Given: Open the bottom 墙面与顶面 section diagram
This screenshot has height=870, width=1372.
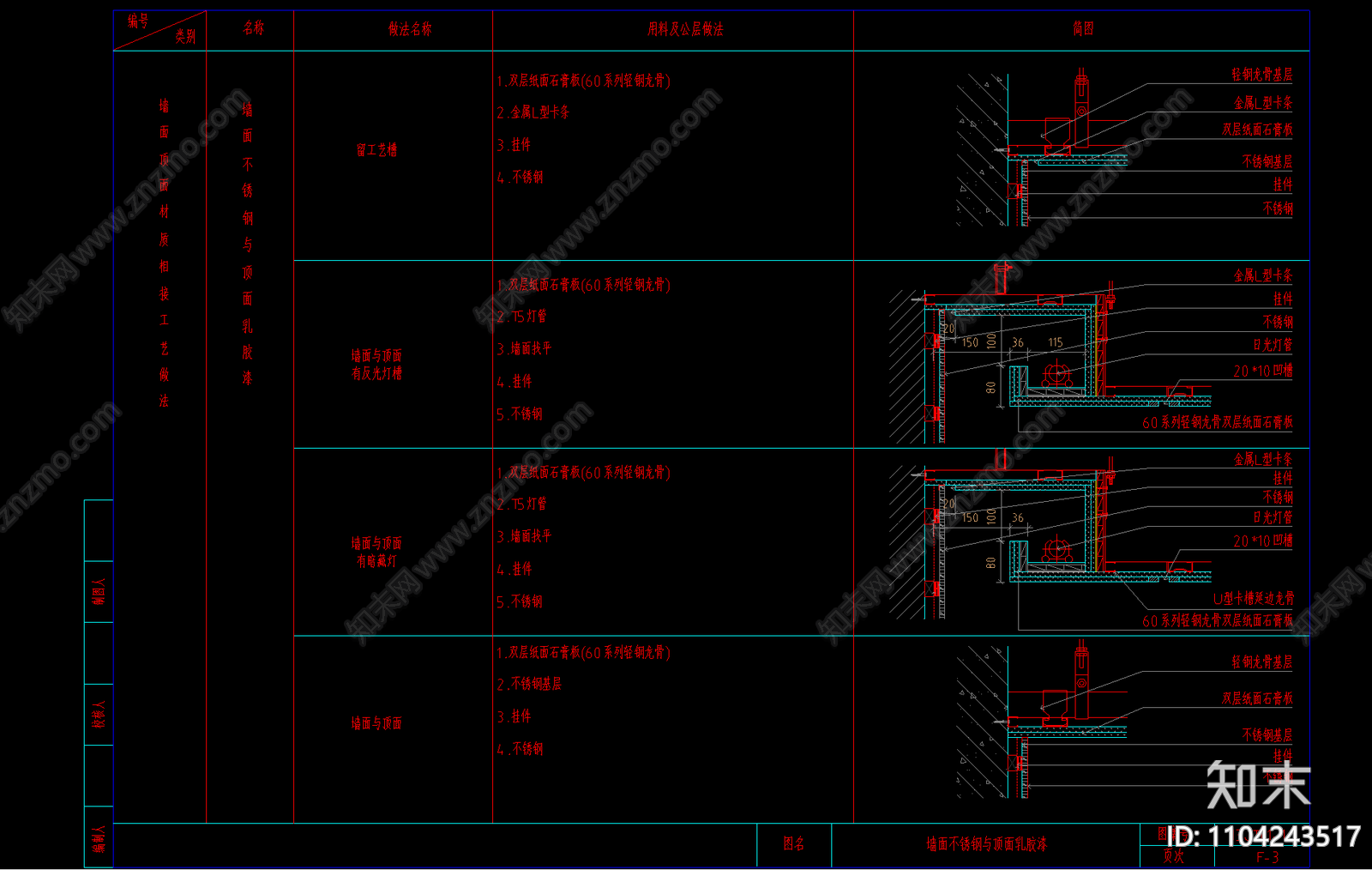Looking at the screenshot, I should point(1042,721).
